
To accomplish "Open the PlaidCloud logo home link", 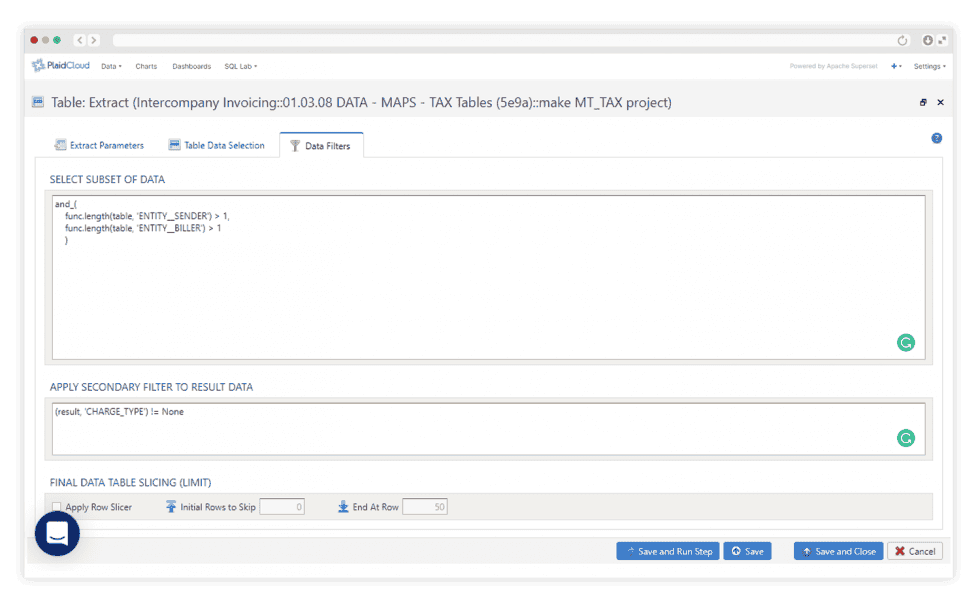I will coord(61,66).
